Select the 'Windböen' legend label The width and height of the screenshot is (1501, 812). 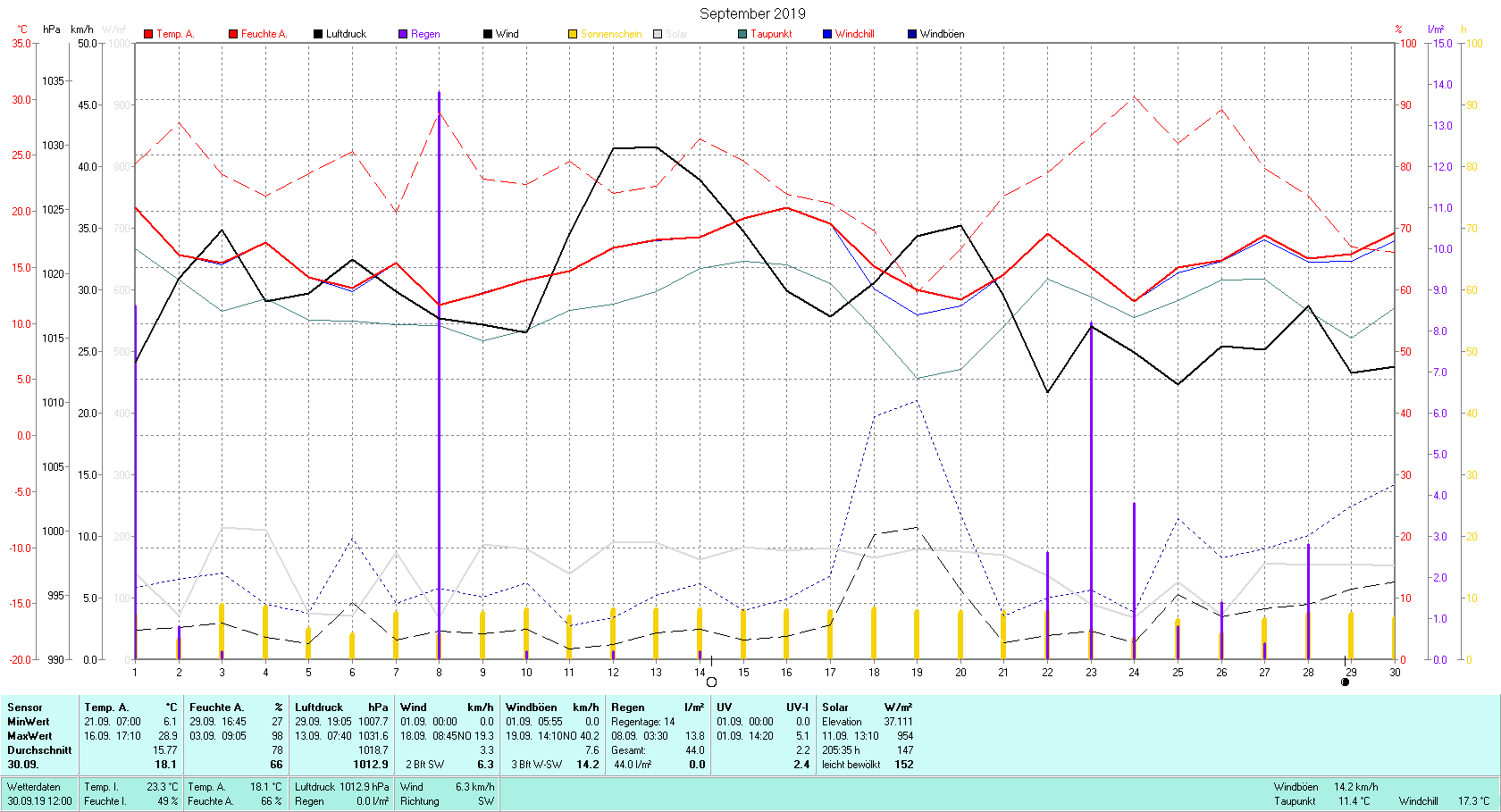tap(942, 34)
